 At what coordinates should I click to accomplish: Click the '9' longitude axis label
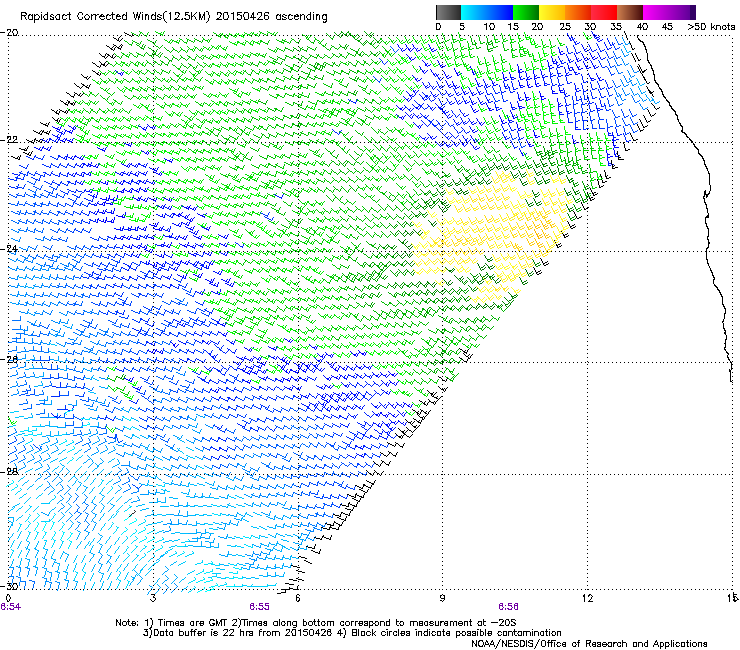click(x=442, y=598)
